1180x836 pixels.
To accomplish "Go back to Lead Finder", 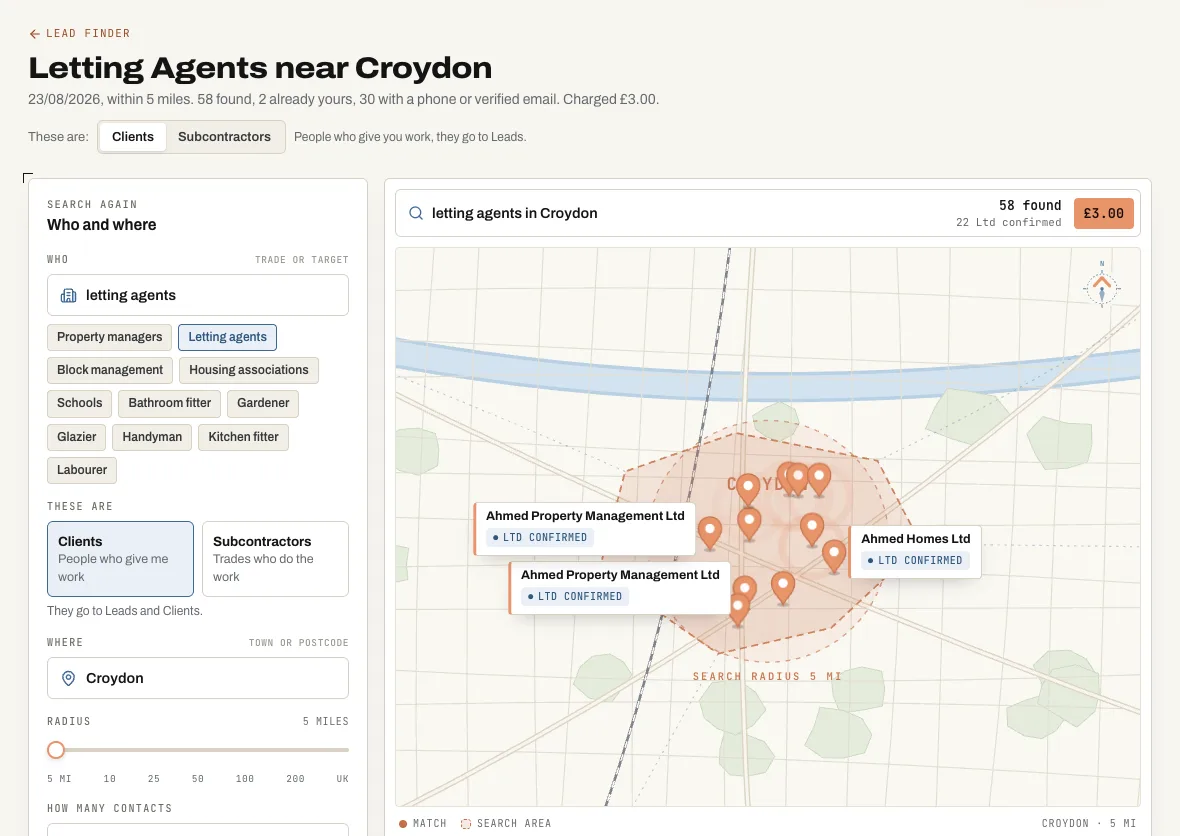I will tap(79, 33).
